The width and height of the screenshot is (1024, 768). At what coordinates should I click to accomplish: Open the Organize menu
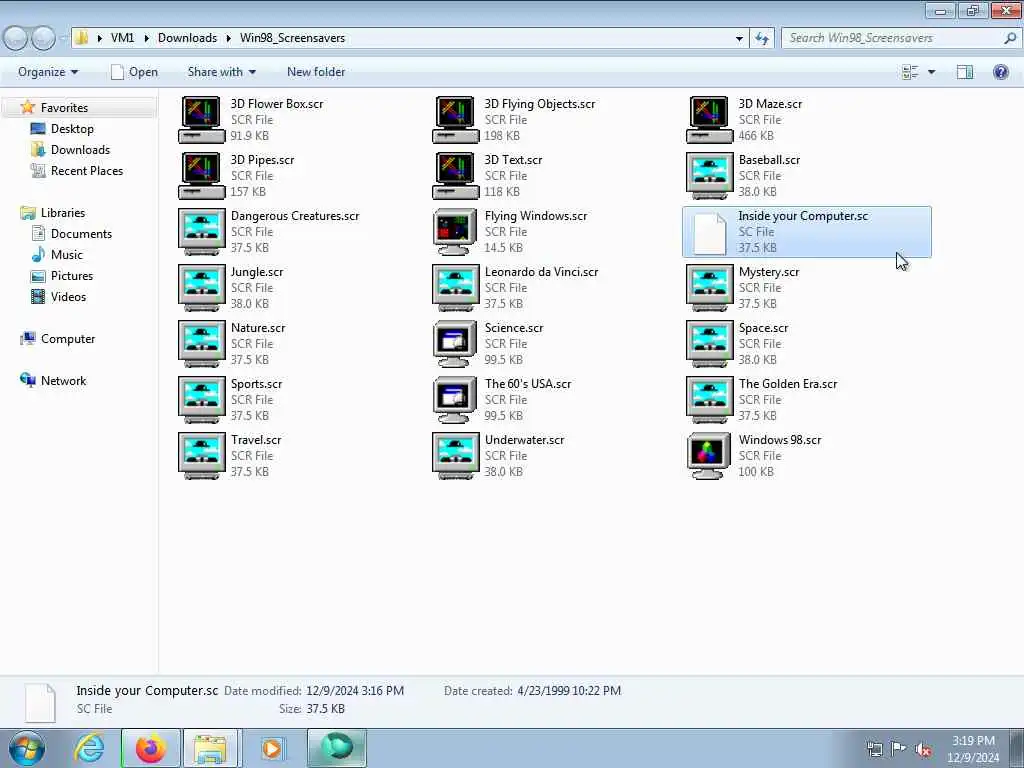point(48,72)
